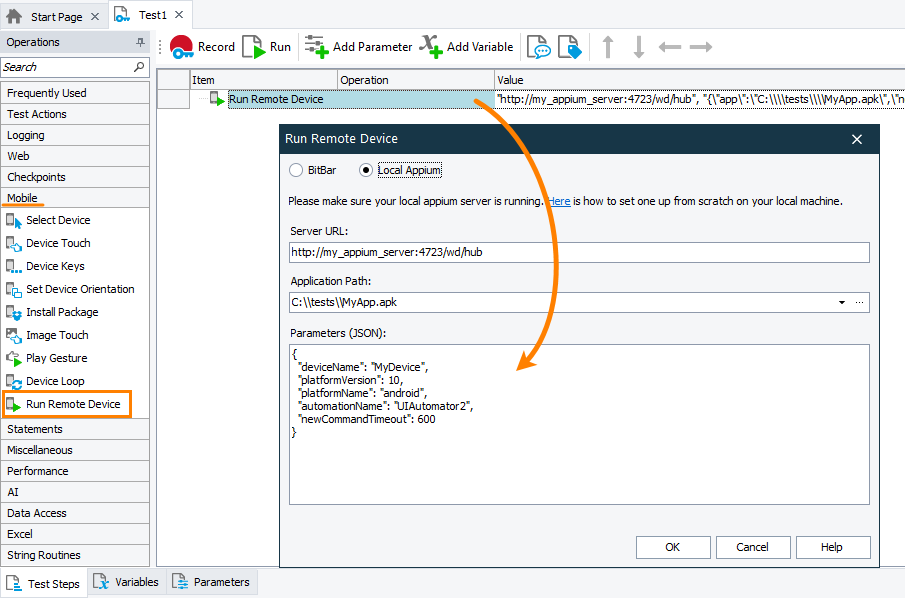Confirm dialog with OK button
This screenshot has height=598, width=905.
pyautogui.click(x=673, y=547)
